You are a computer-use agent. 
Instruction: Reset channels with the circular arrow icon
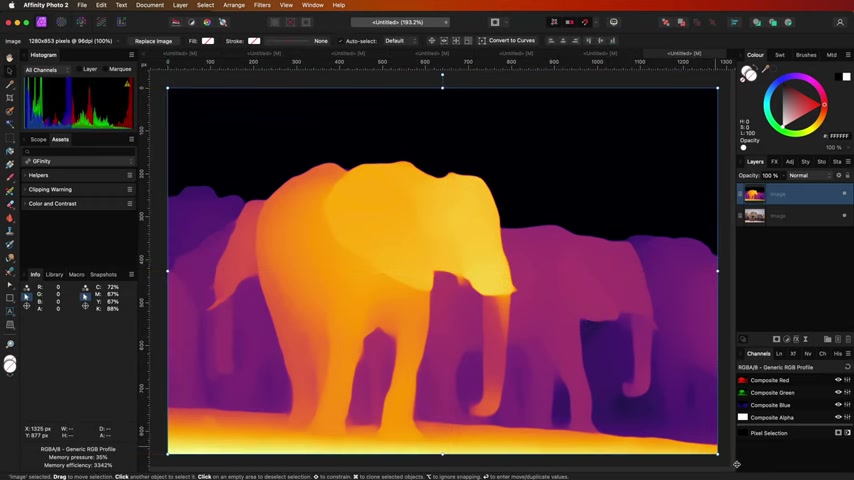point(847,367)
